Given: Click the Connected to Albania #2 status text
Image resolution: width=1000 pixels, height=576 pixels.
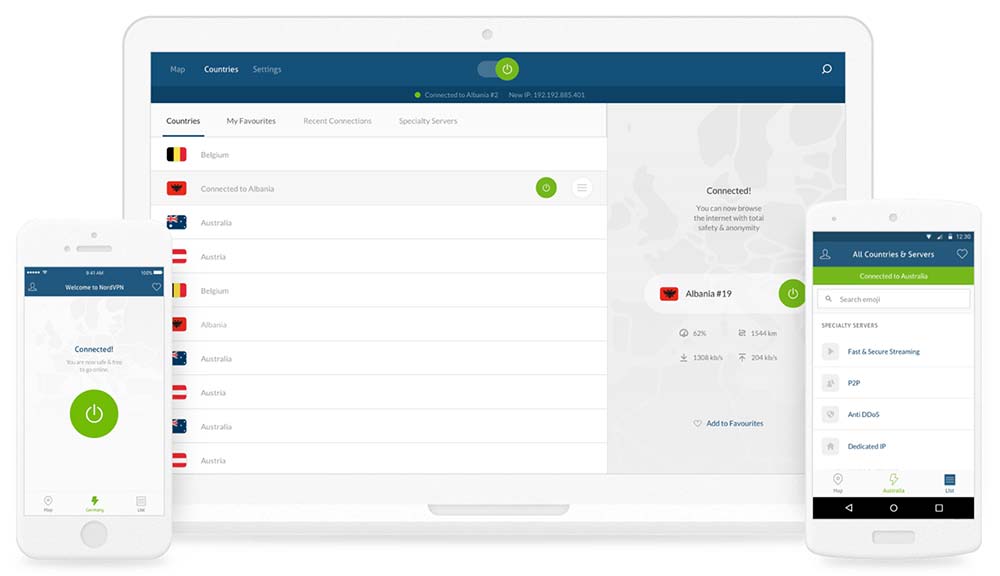Looking at the screenshot, I should click(461, 95).
